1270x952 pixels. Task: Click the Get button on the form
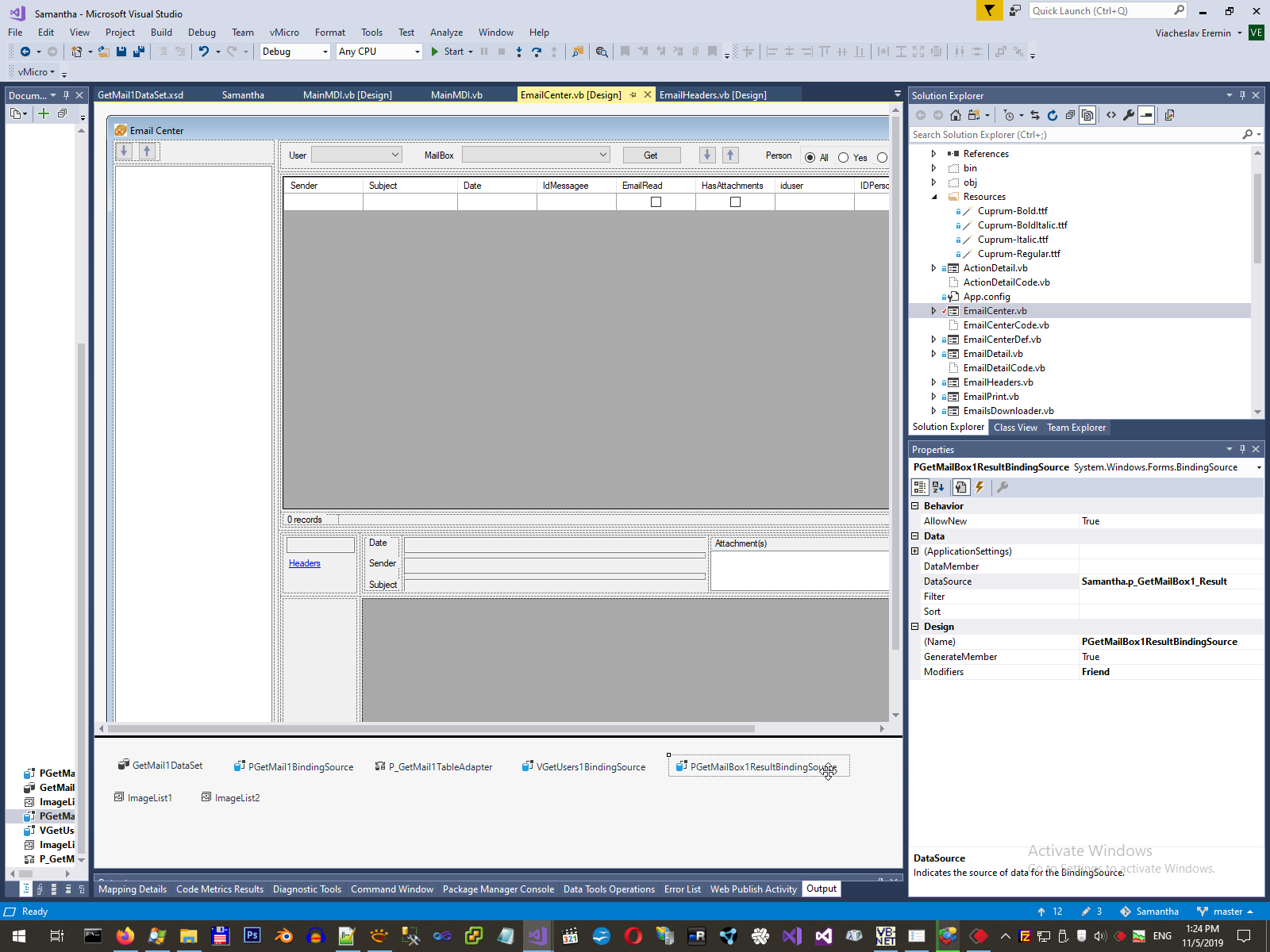point(651,155)
